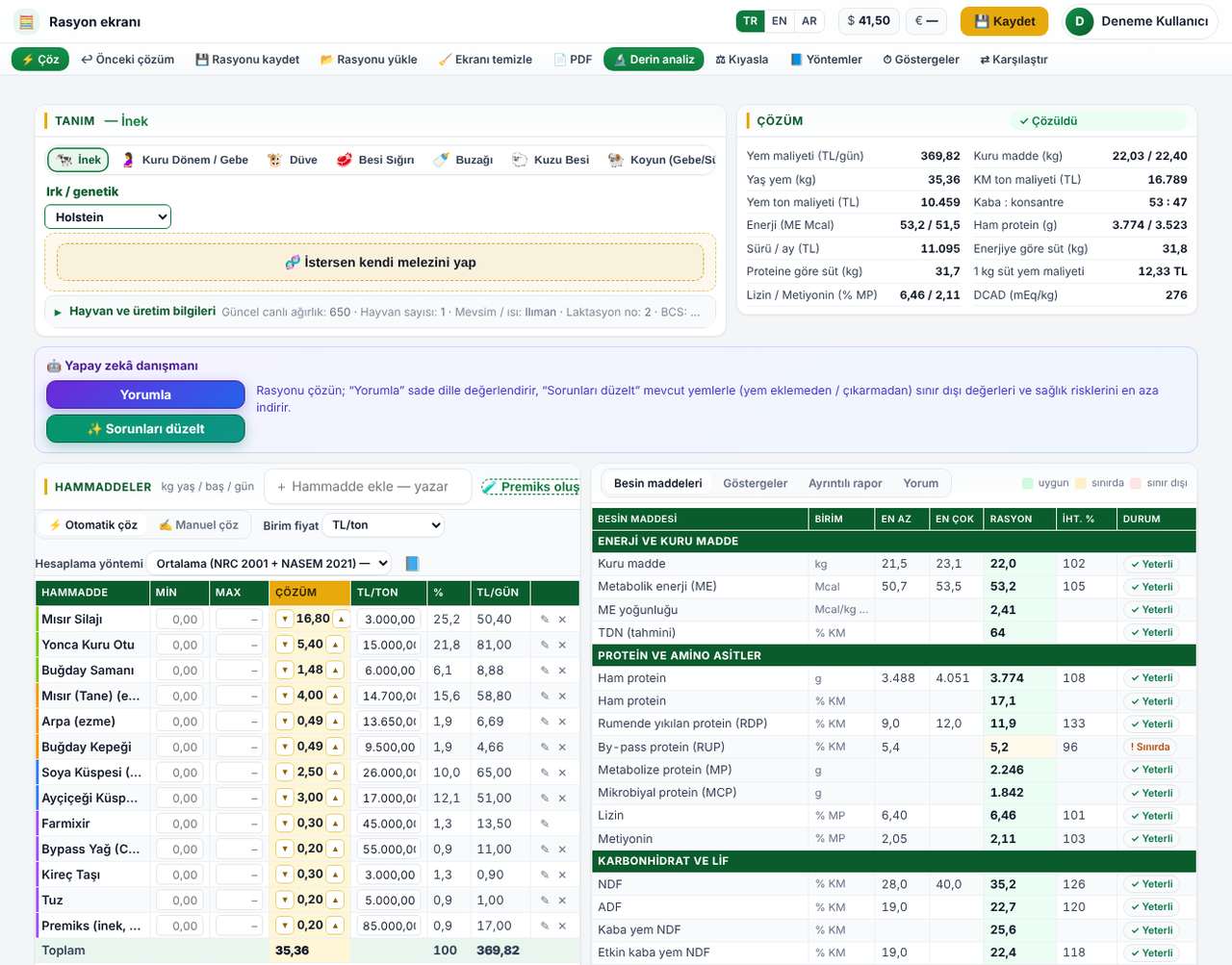Image resolution: width=1232 pixels, height=965 pixels.
Task: Open the Yorum tab in results panel
Action: pyautogui.click(x=921, y=483)
